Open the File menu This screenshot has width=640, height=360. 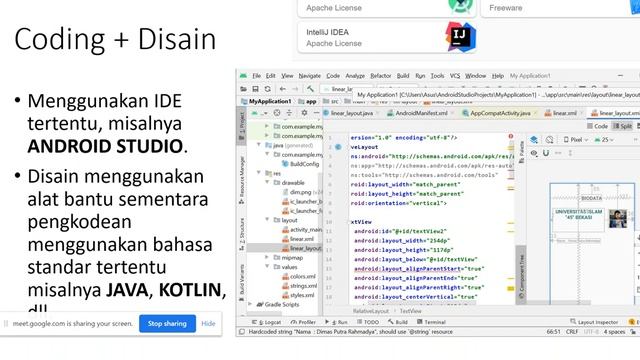(x=256, y=76)
